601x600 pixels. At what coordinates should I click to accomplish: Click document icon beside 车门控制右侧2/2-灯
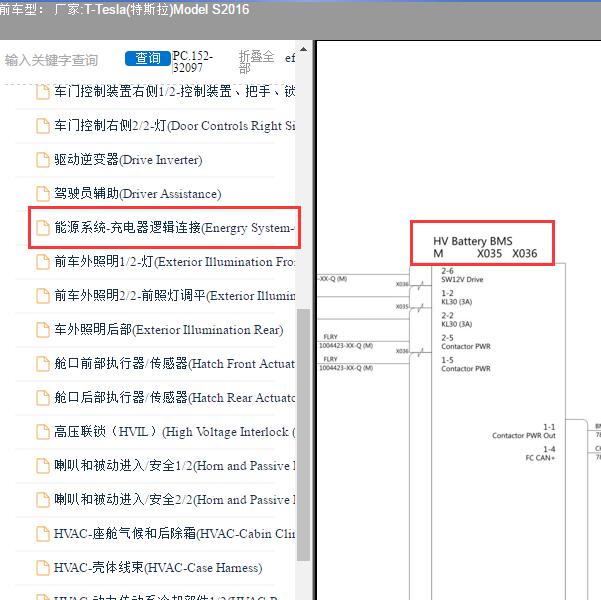tap(43, 126)
